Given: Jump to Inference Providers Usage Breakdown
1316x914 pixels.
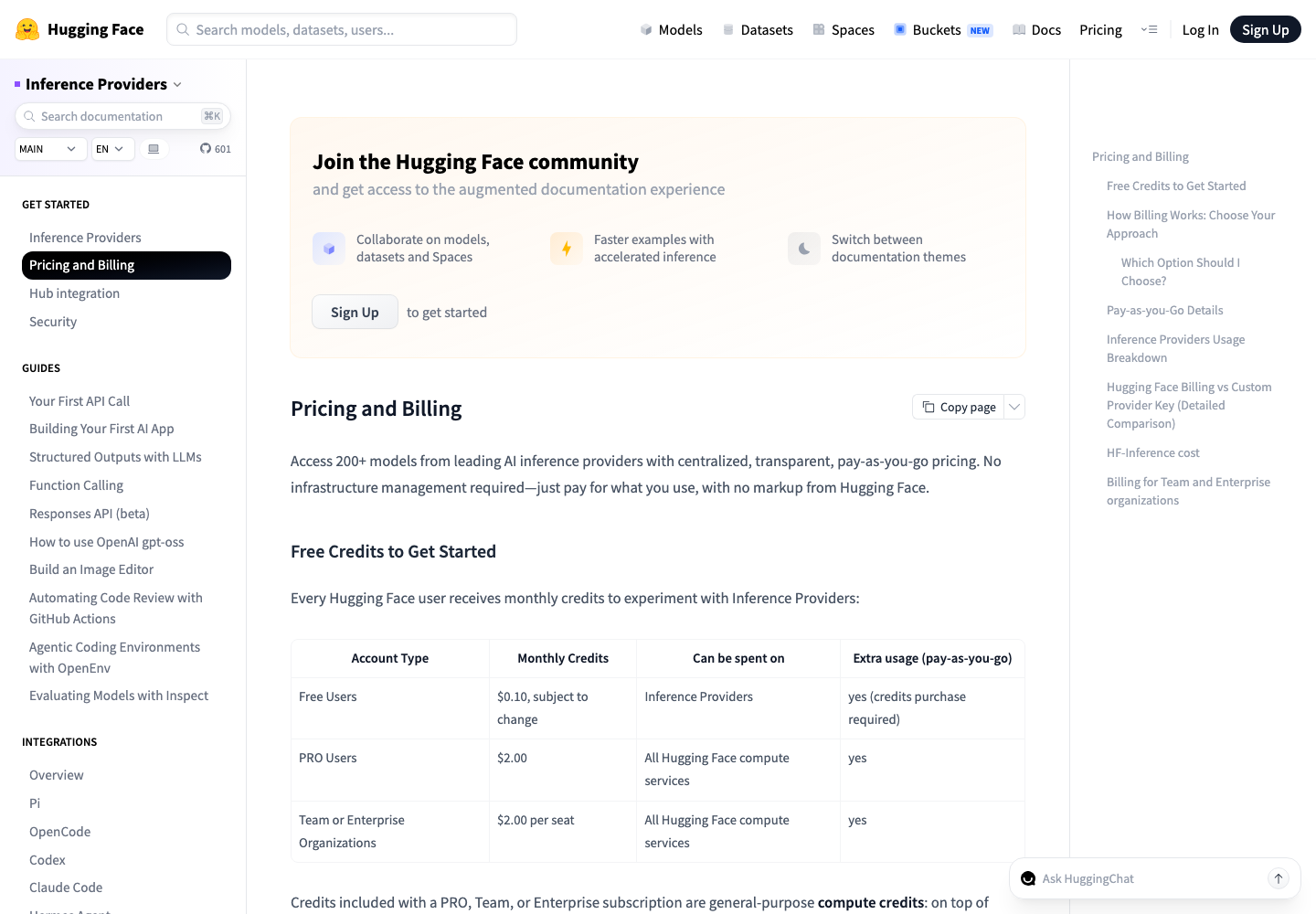Looking at the screenshot, I should pos(1175,349).
